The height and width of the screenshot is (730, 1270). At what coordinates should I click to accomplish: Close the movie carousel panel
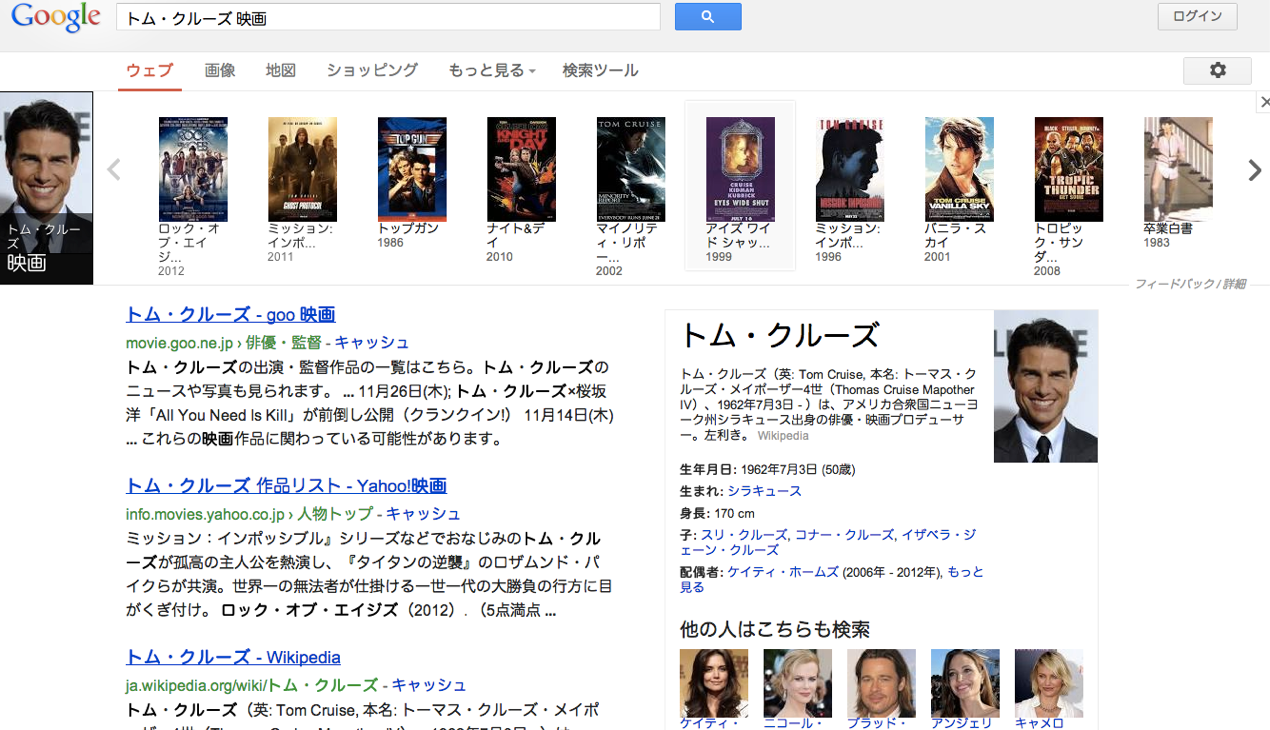click(x=1264, y=102)
